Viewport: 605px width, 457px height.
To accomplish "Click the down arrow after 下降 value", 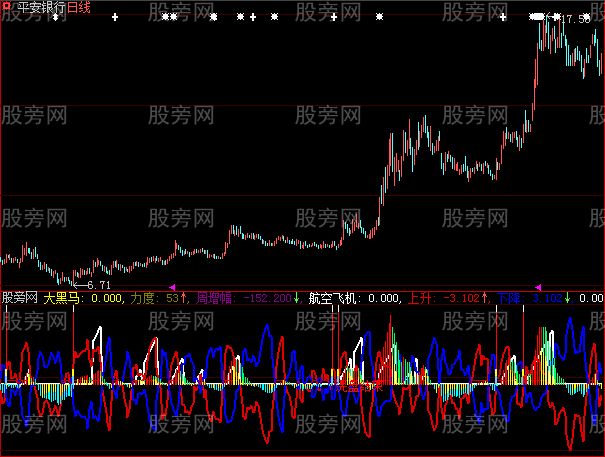I will coord(568,298).
